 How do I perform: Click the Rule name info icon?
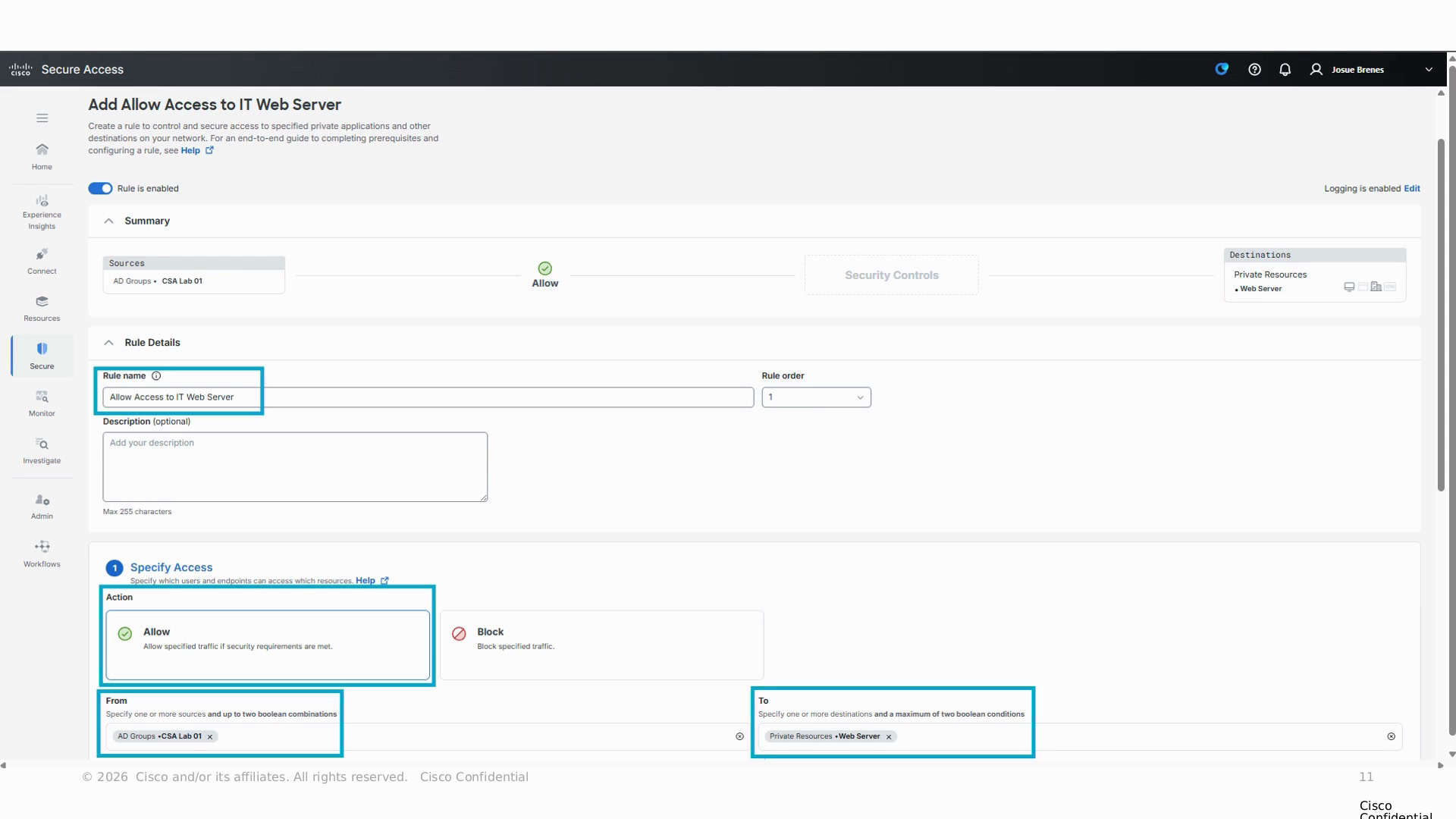pyautogui.click(x=156, y=376)
